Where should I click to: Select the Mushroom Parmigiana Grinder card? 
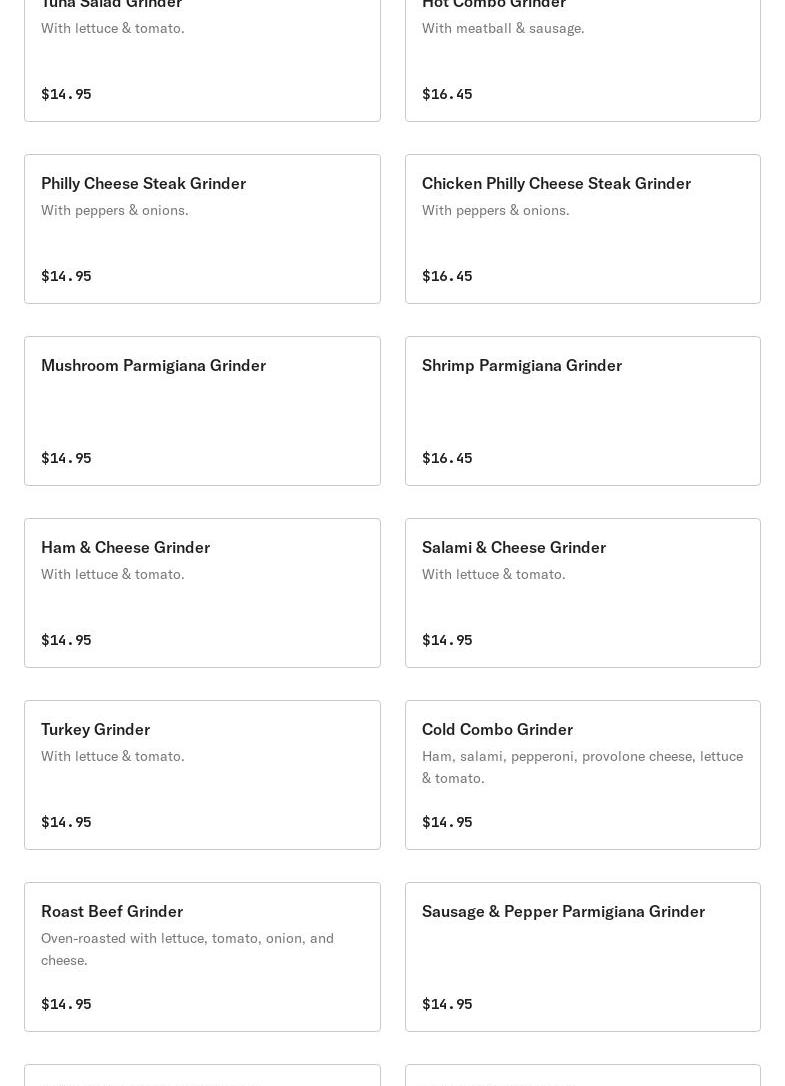click(202, 411)
